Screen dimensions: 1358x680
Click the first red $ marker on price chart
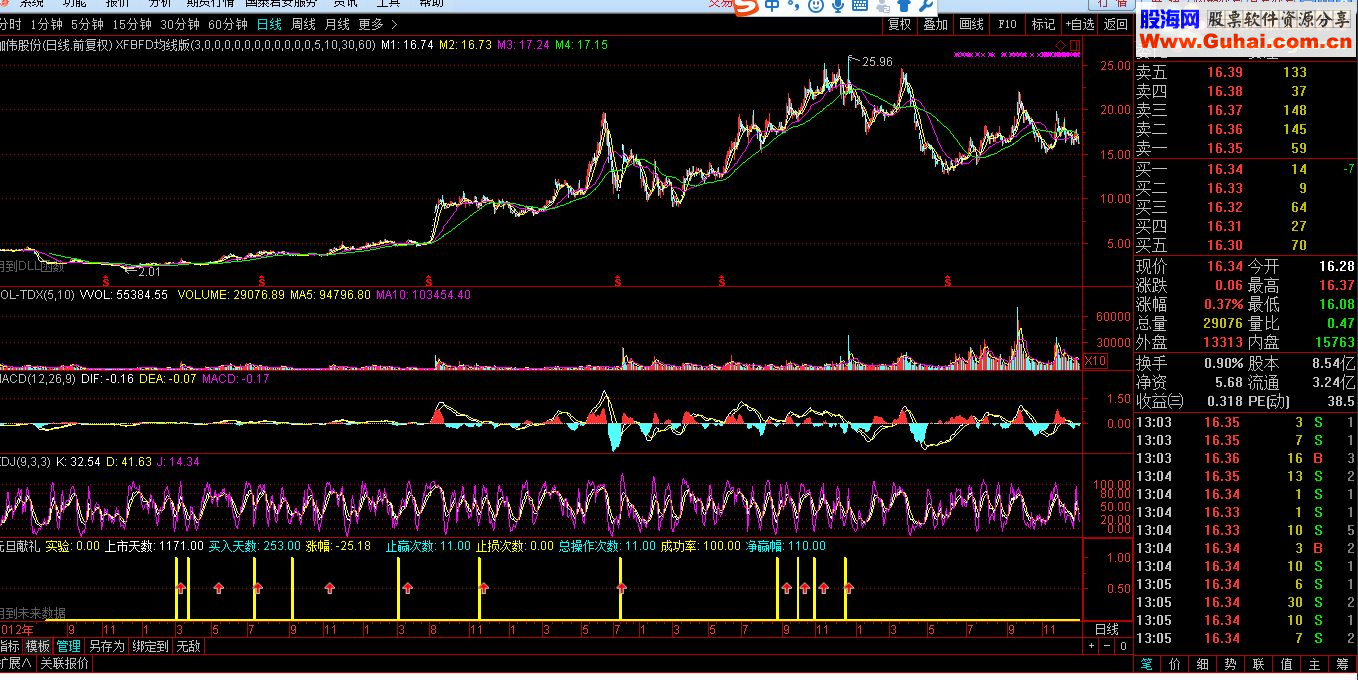tap(104, 279)
